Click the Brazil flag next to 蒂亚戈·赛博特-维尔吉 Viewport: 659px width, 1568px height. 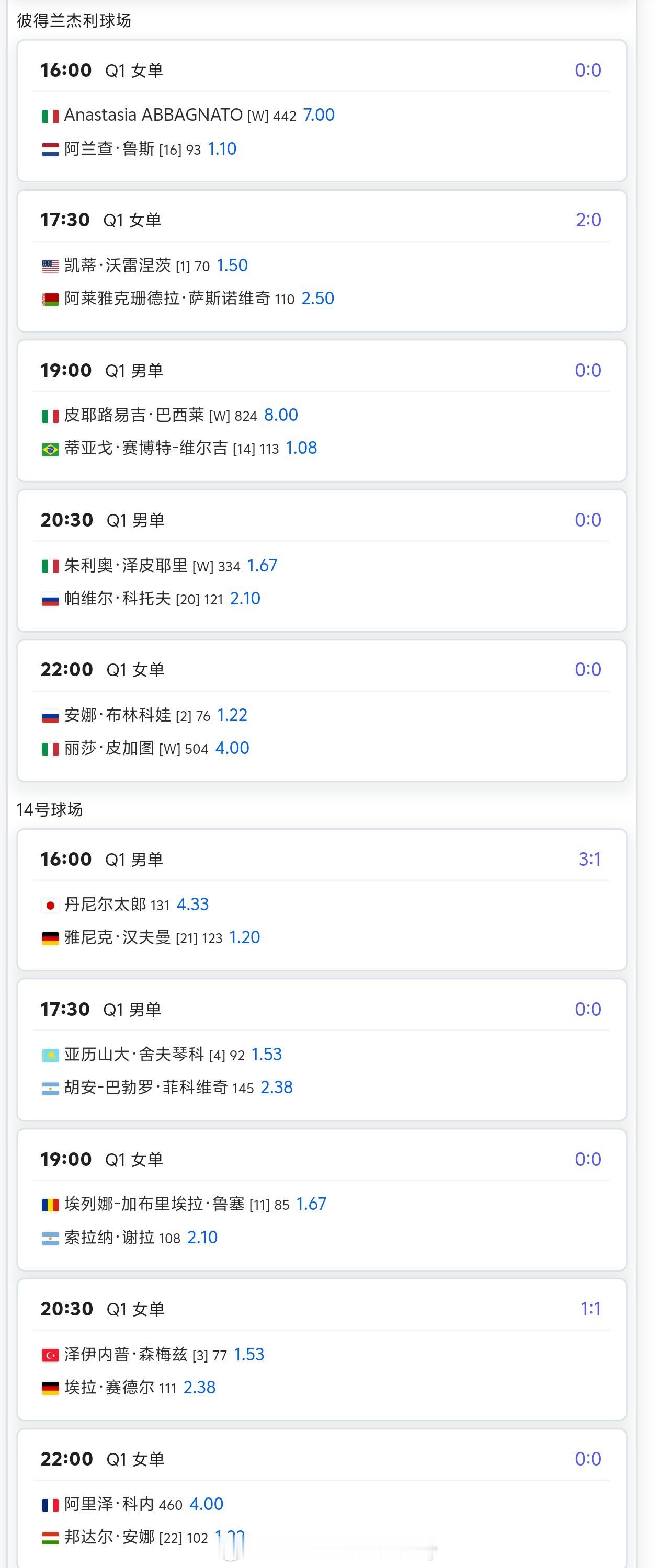coord(50,449)
